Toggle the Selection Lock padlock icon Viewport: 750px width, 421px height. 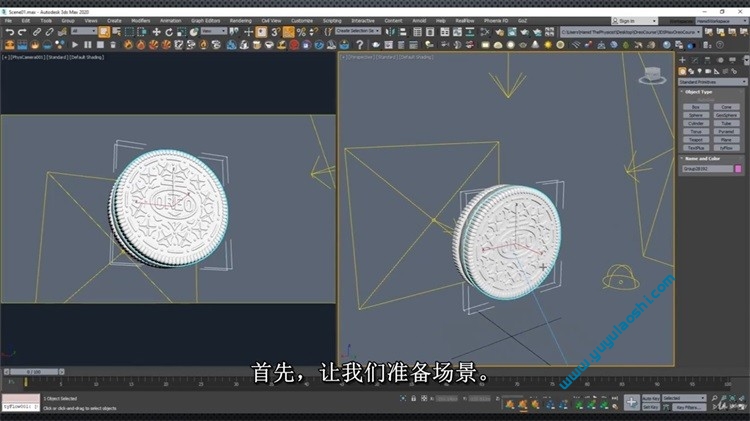pos(413,398)
